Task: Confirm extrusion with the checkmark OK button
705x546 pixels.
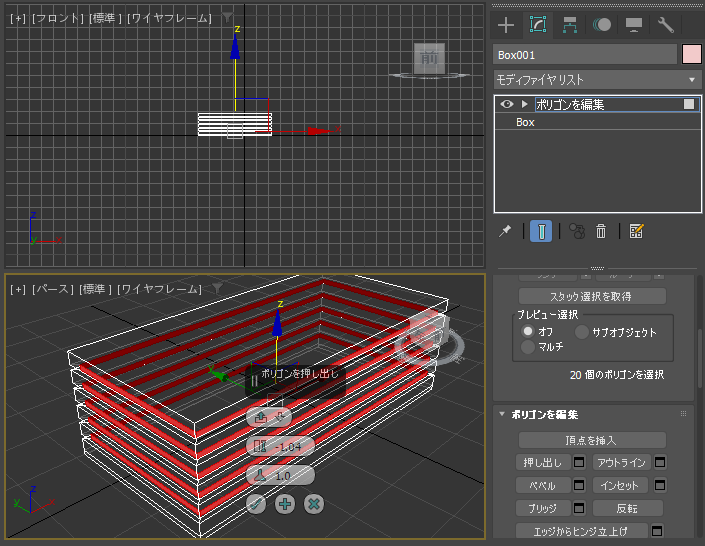Action: (x=256, y=504)
